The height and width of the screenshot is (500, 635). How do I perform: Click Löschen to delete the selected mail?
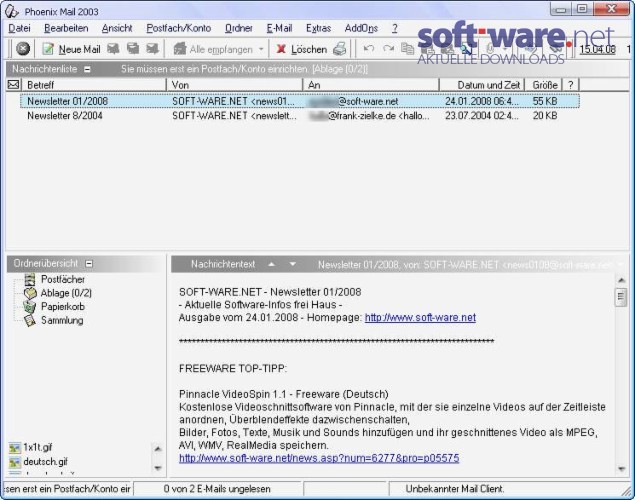[301, 49]
